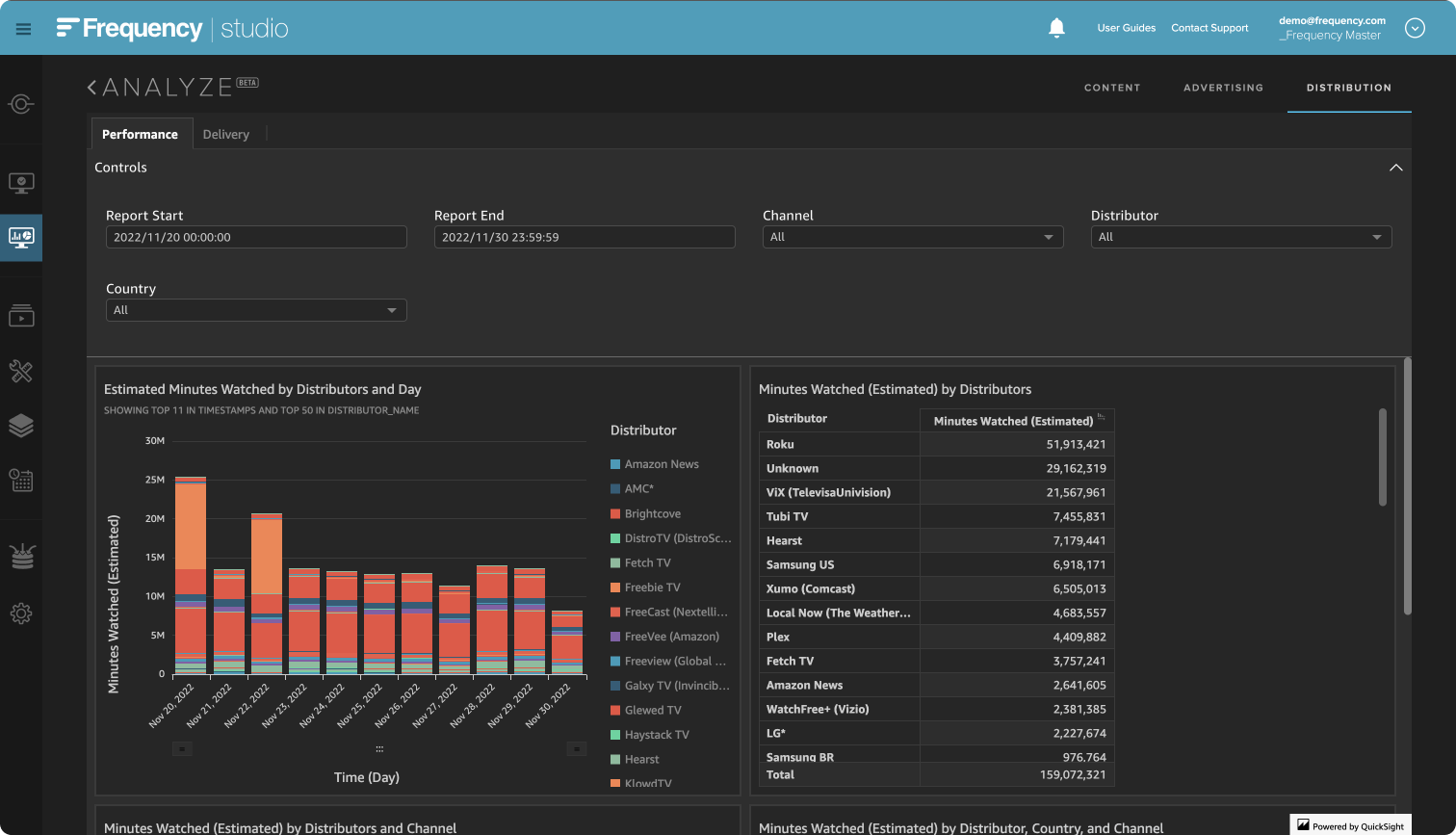Open the monitor checkmark sidebar icon
Image resolution: width=1456 pixels, height=835 pixels.
21,183
